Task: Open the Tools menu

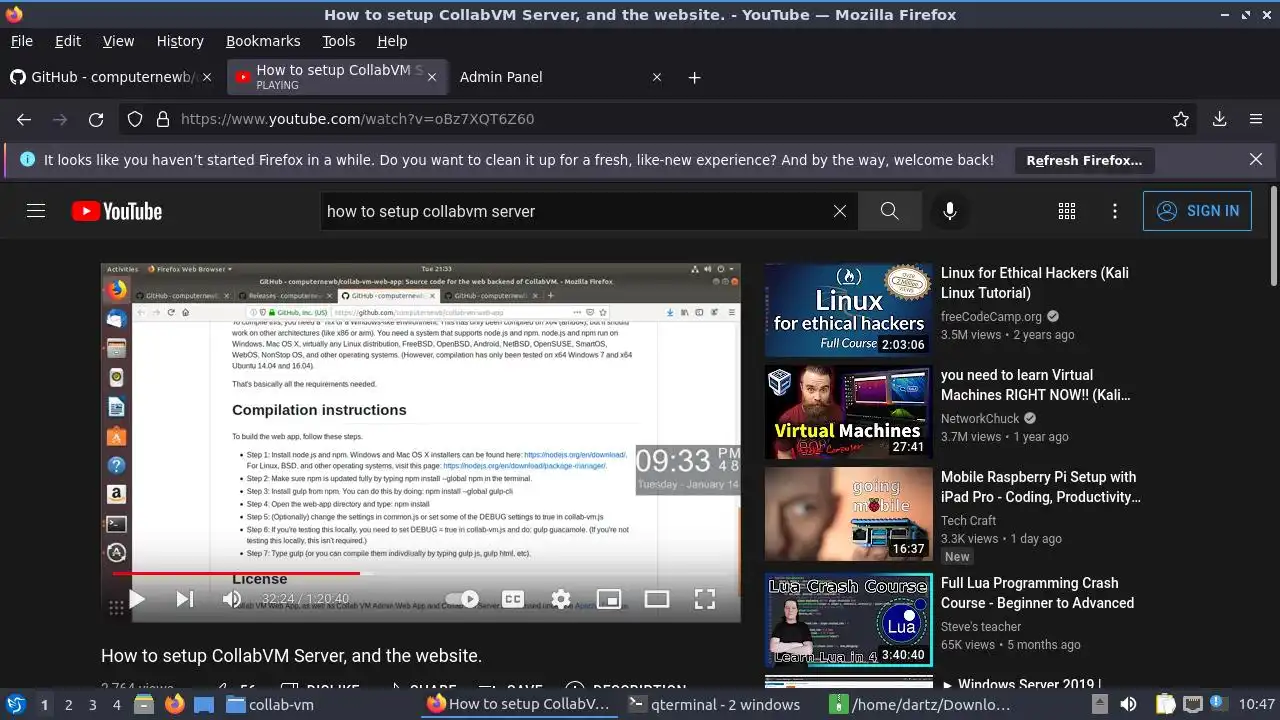Action: 338,41
